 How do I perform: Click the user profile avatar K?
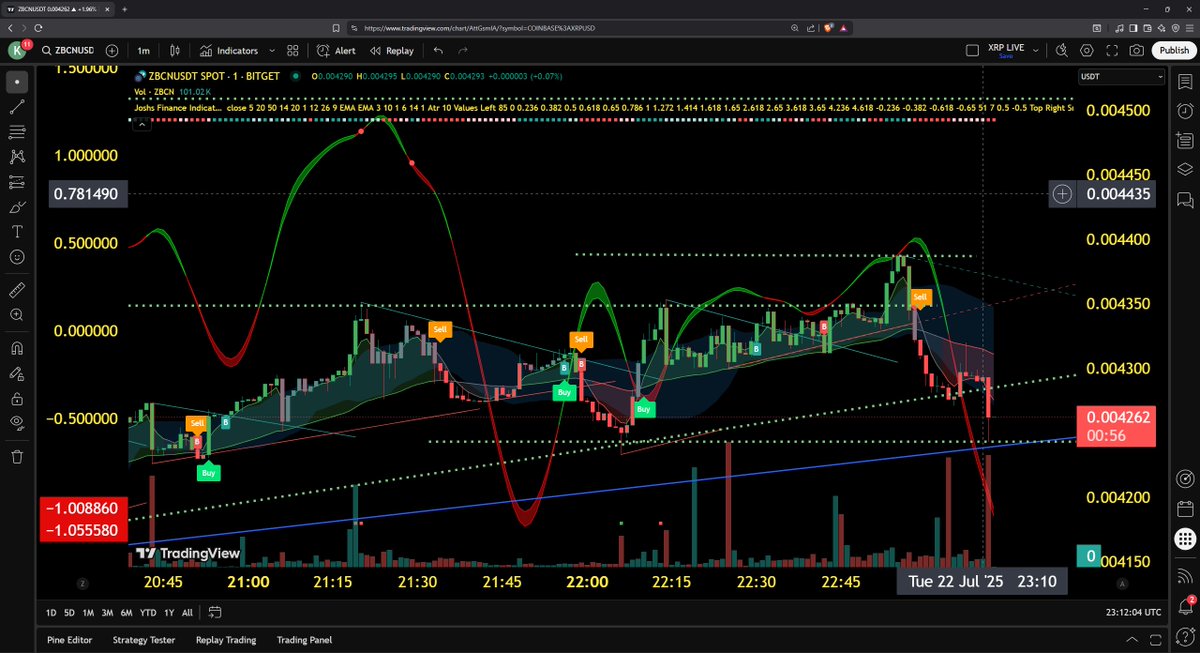[x=18, y=50]
